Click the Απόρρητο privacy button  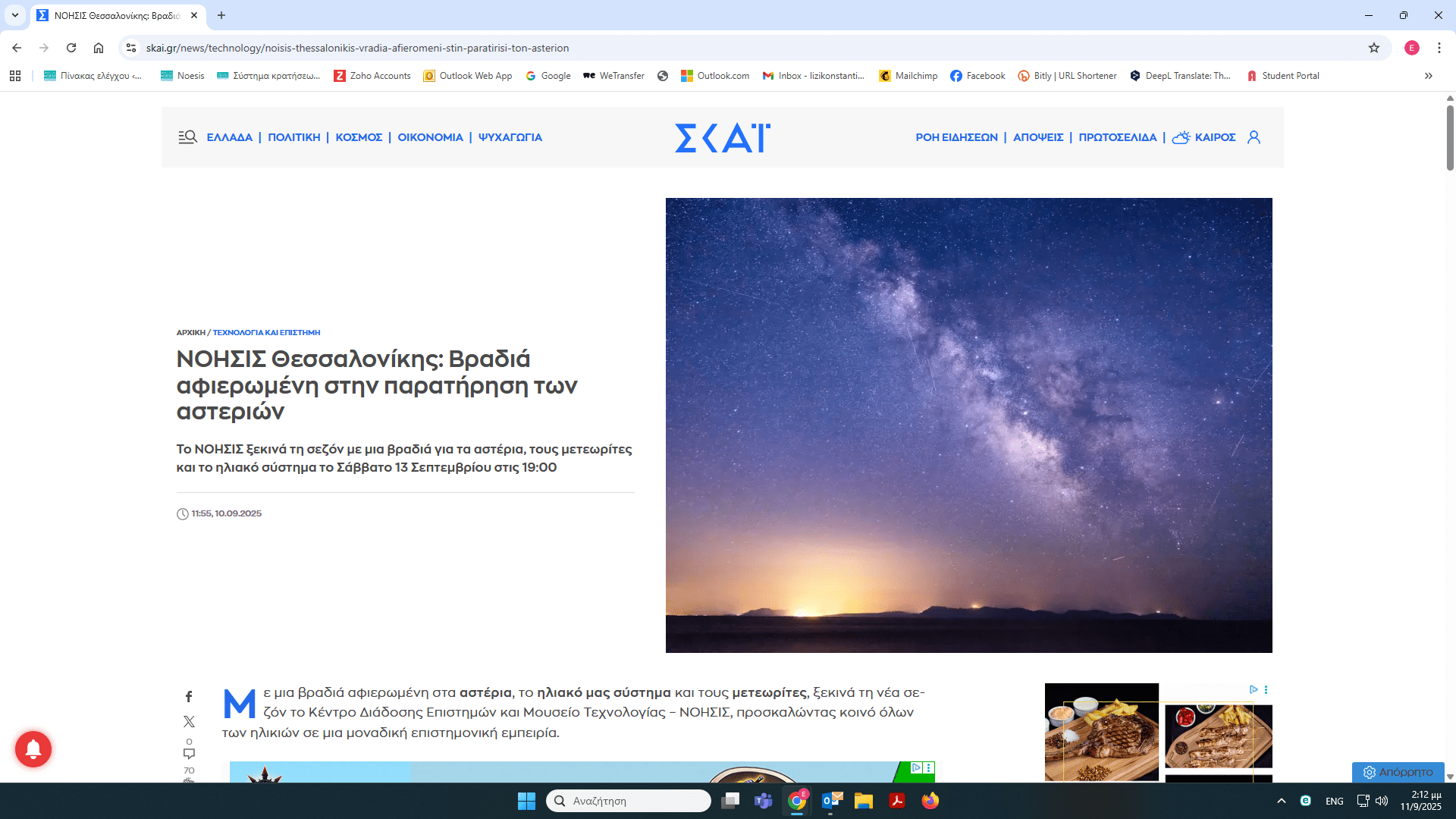click(x=1398, y=772)
